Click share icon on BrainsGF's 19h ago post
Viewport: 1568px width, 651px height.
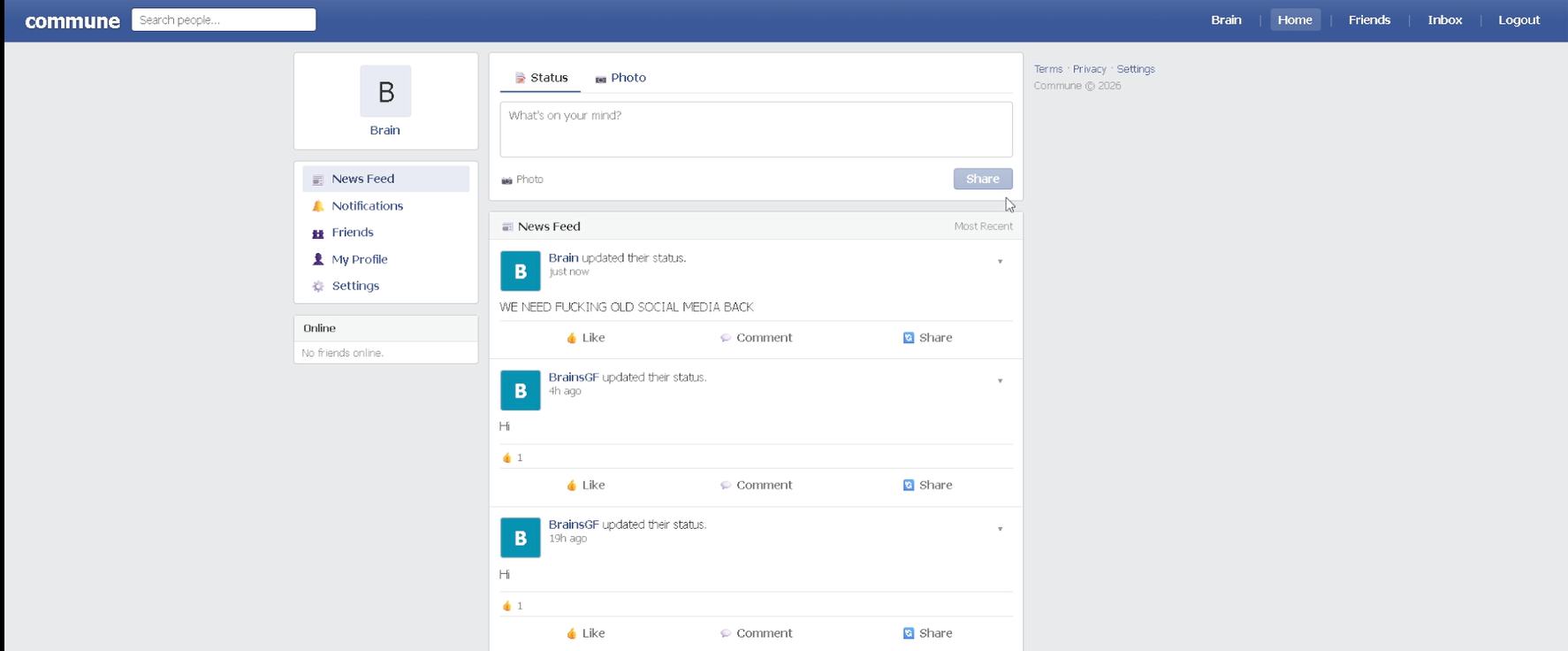909,633
